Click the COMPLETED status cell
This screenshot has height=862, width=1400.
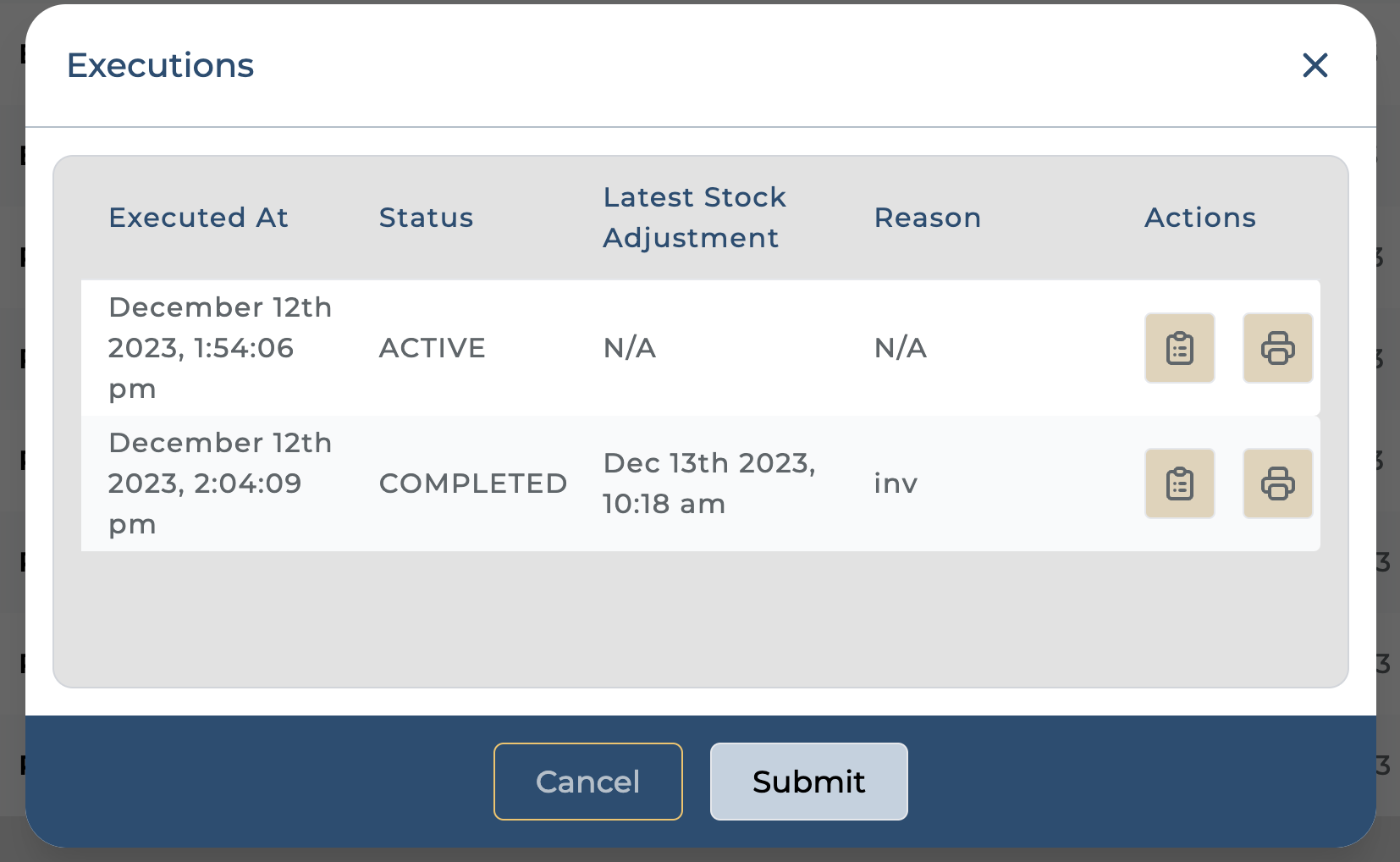472,483
